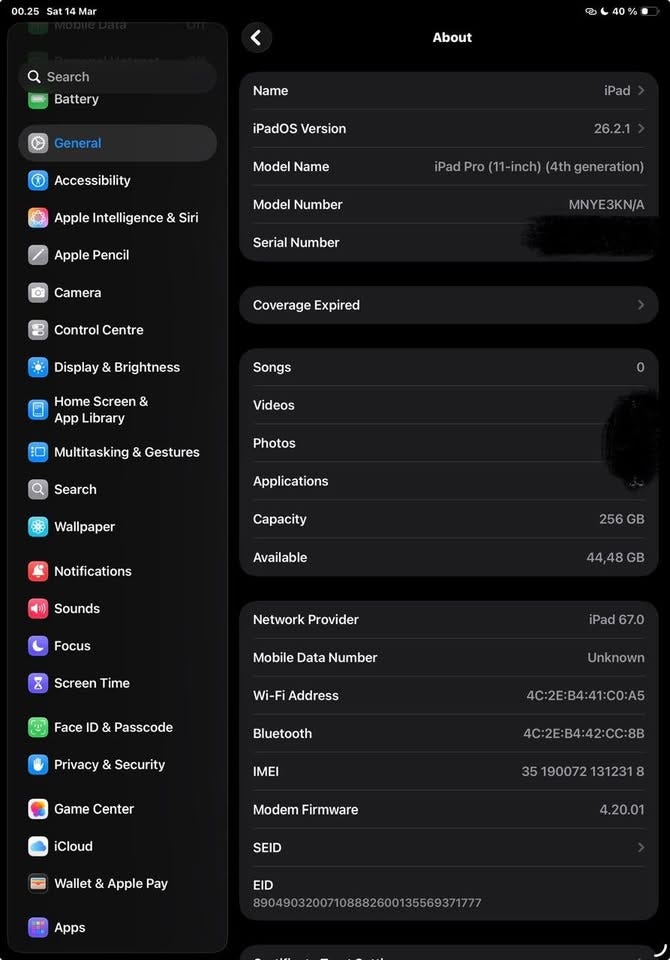Select Display & Brightness icon
Screen dimensions: 670x960
[38, 367]
